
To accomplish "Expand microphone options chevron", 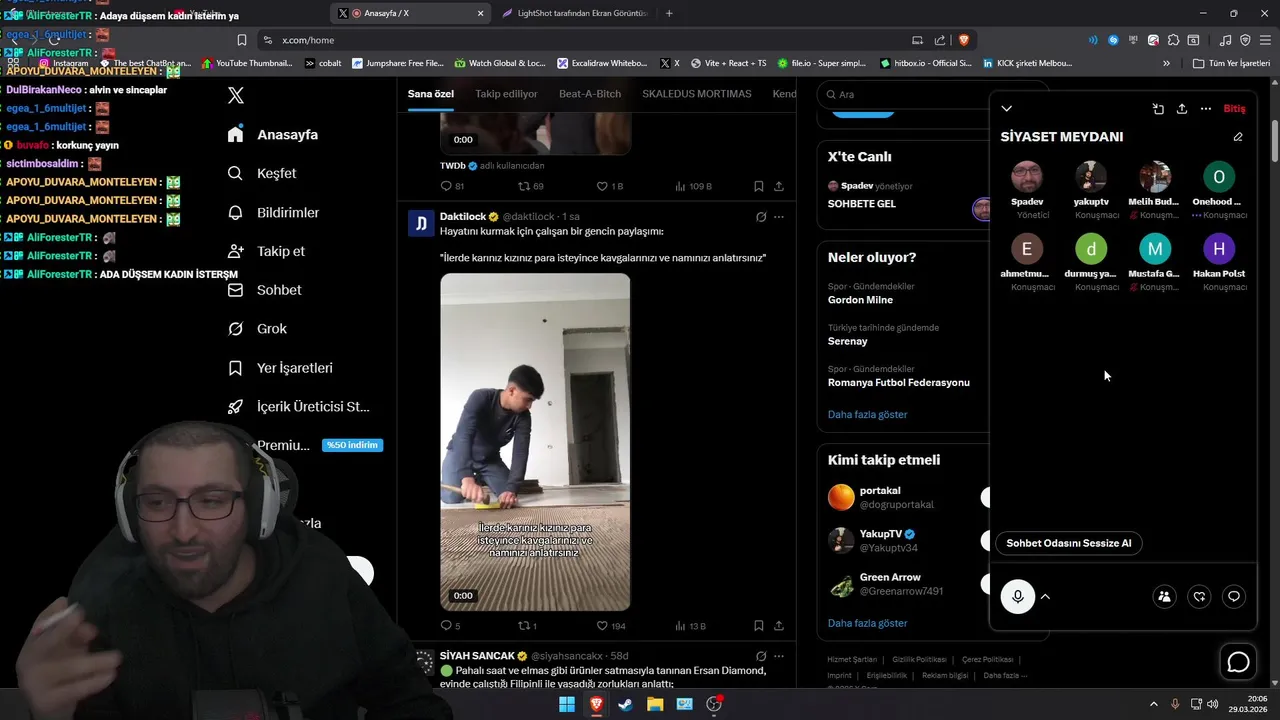I will [1045, 597].
